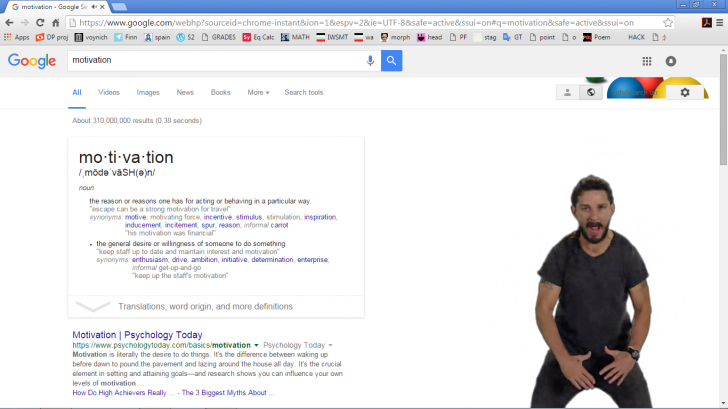Open the S2 bookmark
This screenshot has width=728, height=409.
(x=186, y=37)
